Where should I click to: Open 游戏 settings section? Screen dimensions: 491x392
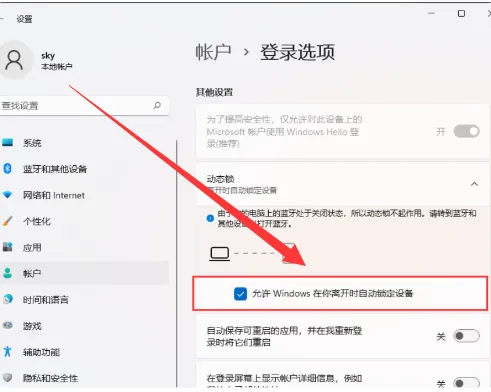click(x=84, y=325)
